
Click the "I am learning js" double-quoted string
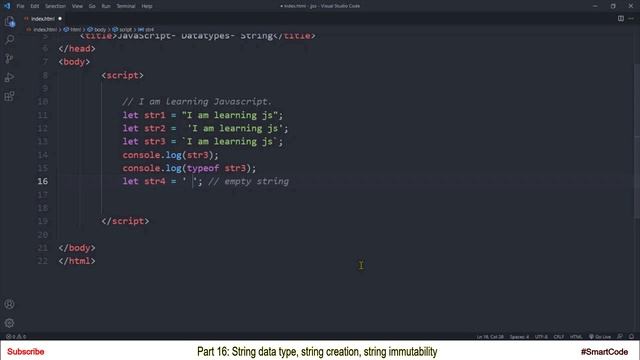point(230,115)
